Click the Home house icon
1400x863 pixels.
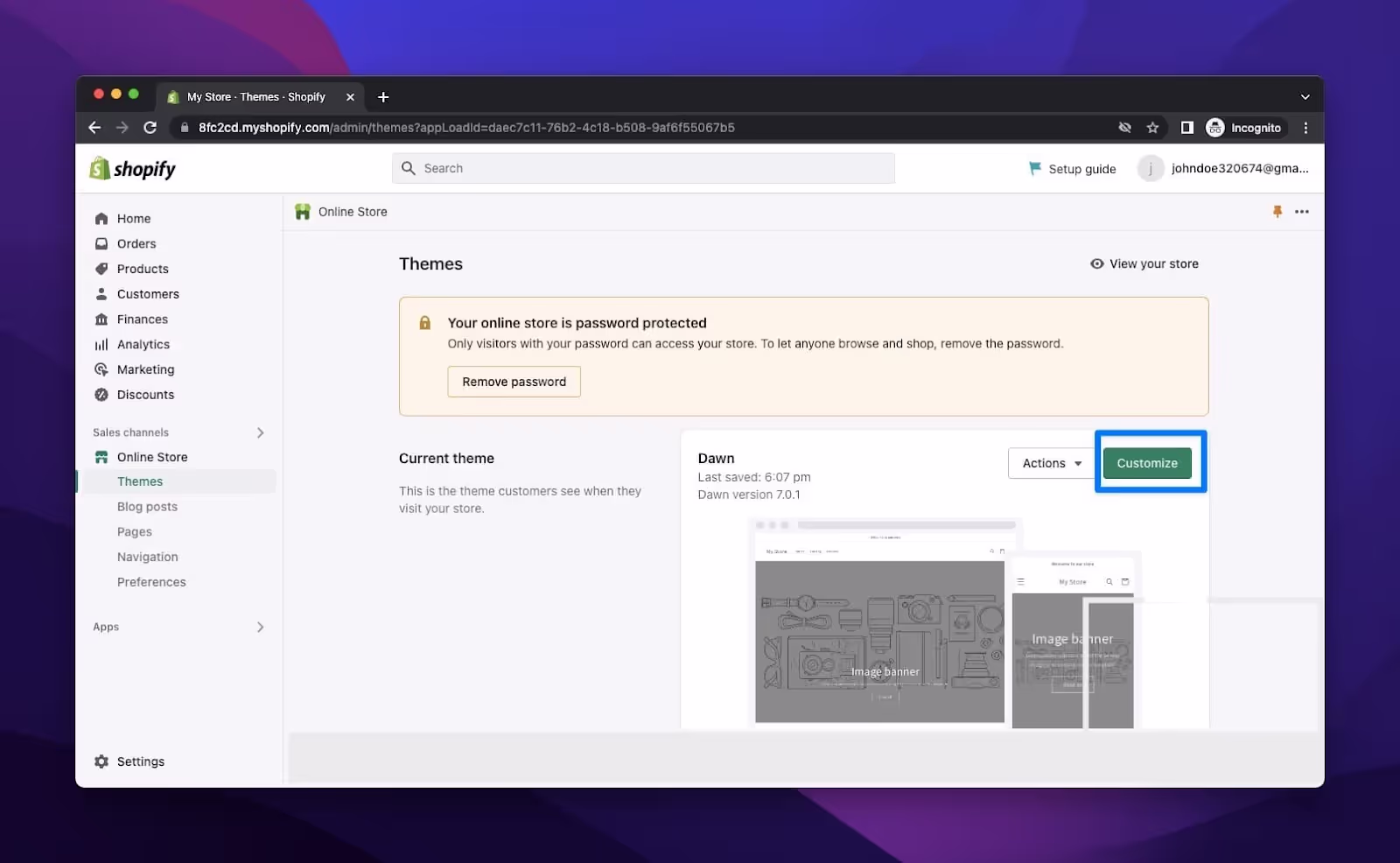click(101, 219)
